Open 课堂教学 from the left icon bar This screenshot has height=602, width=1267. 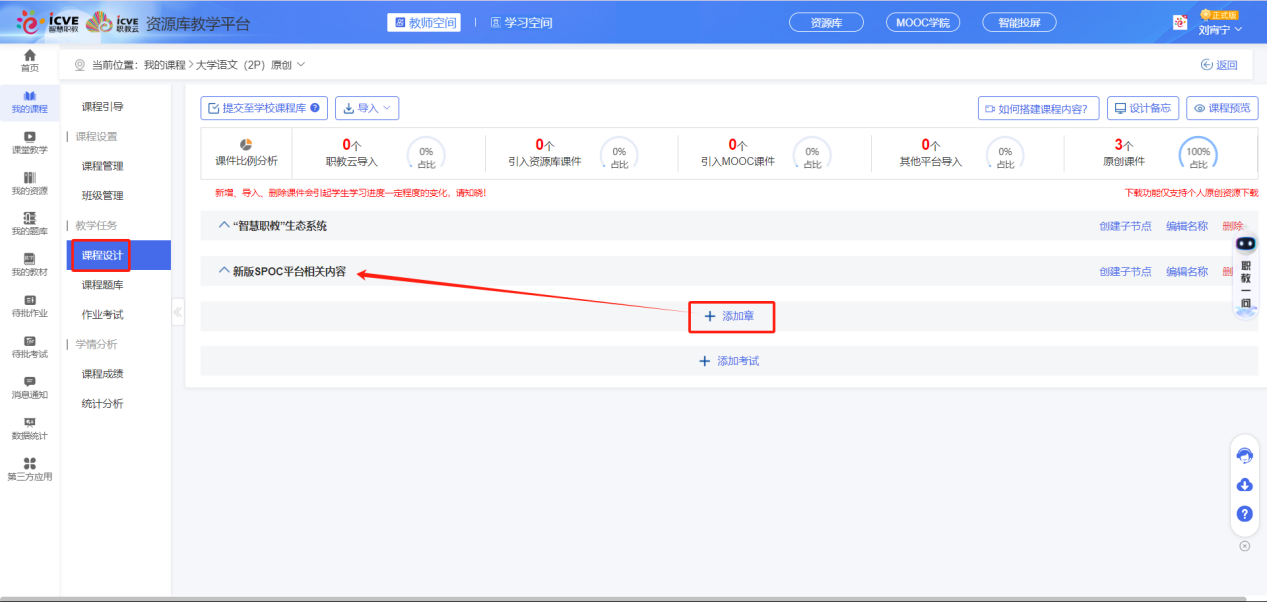[29, 142]
